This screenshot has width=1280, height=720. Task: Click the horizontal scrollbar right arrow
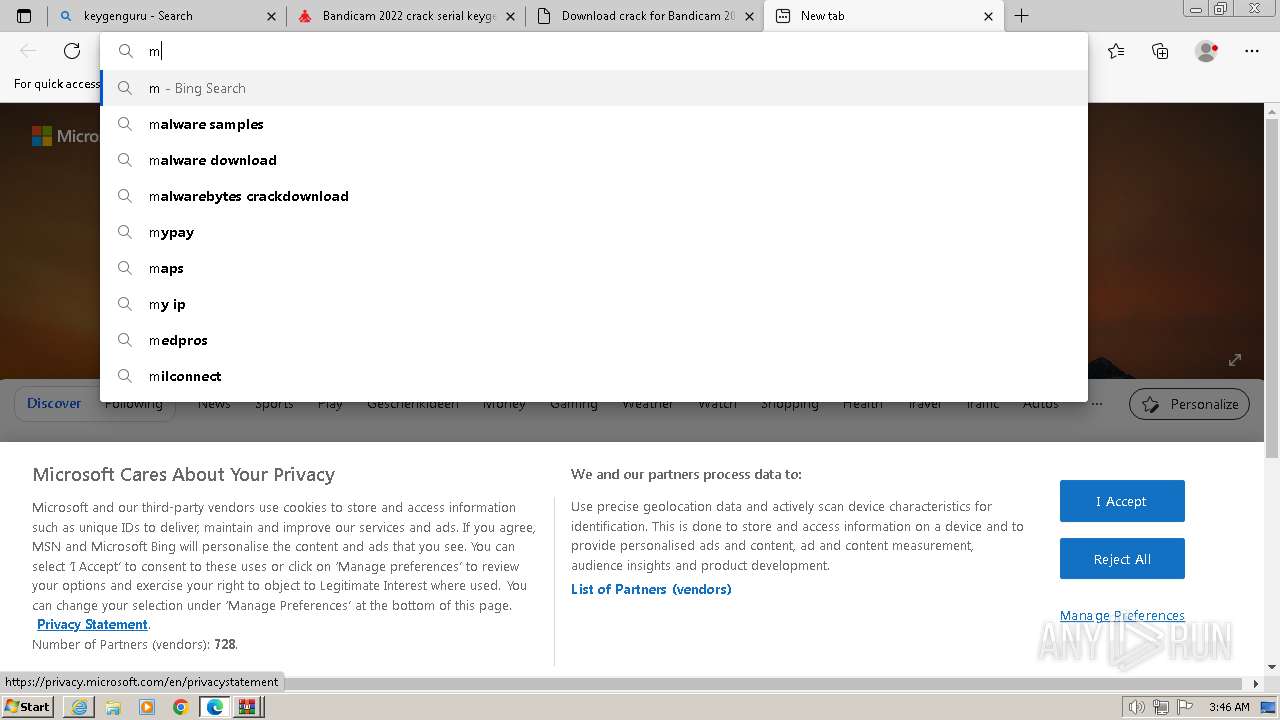pyautogui.click(x=1257, y=684)
